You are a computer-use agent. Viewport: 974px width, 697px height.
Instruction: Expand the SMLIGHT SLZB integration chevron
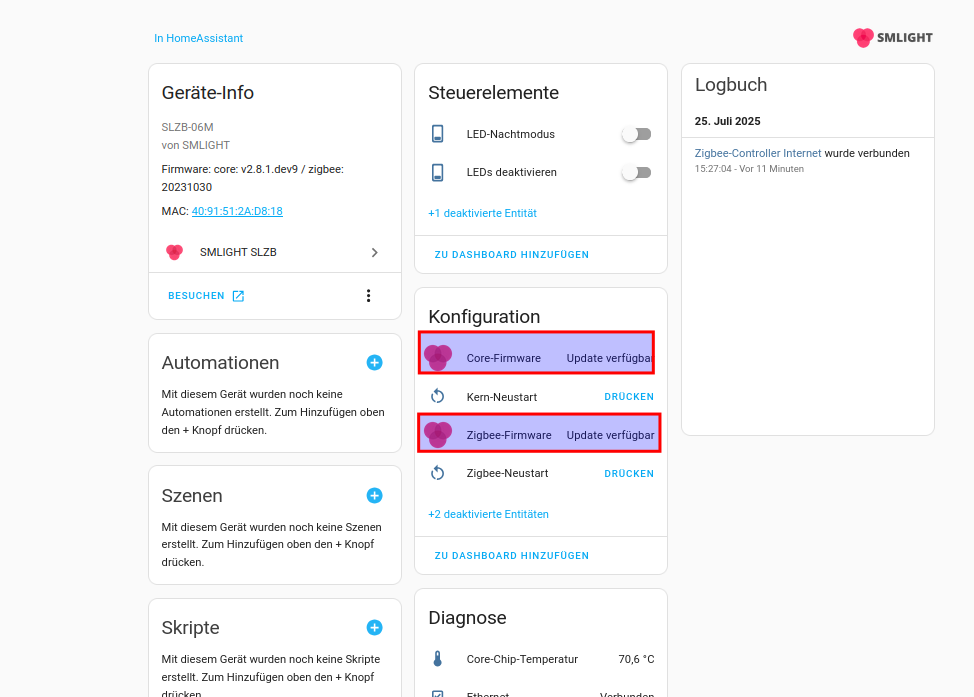point(374,253)
